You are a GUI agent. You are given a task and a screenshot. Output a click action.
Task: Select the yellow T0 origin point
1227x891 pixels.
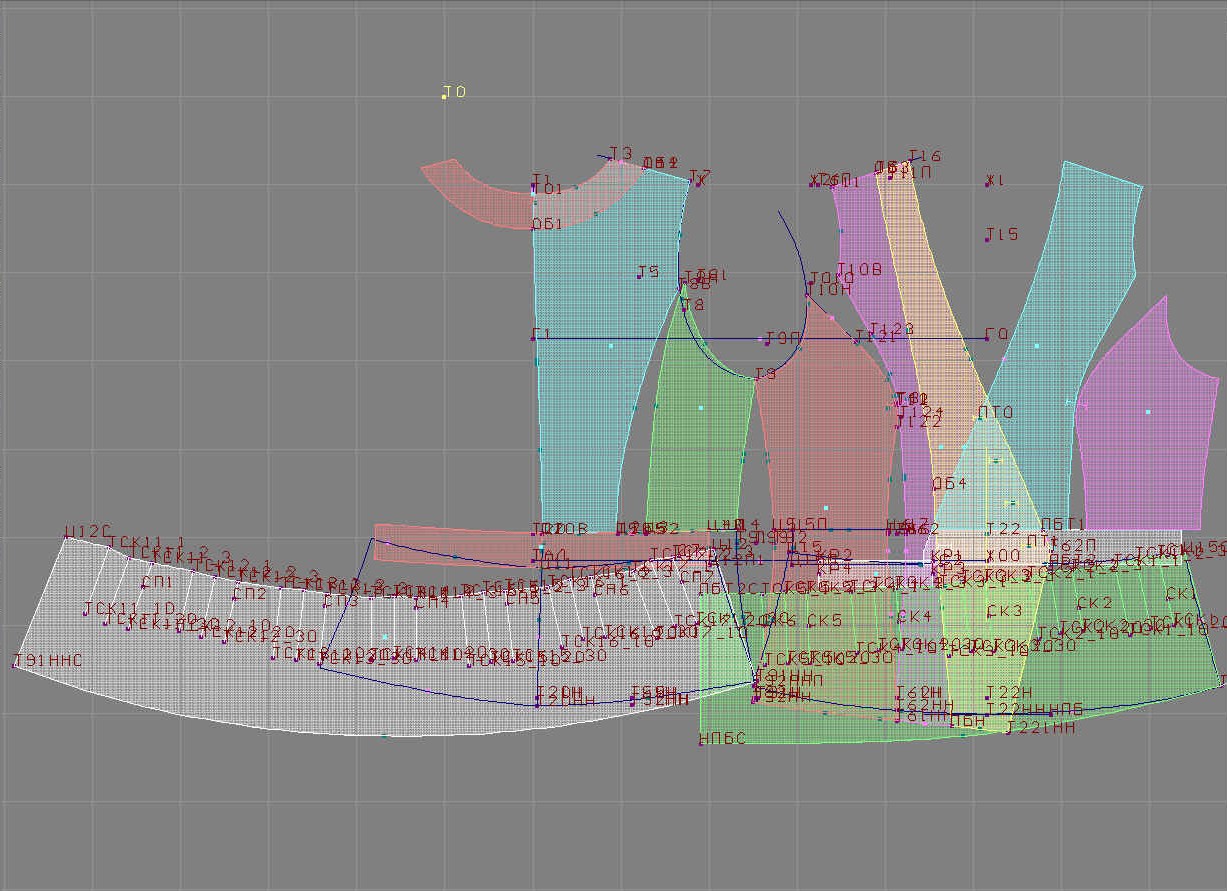coord(444,97)
